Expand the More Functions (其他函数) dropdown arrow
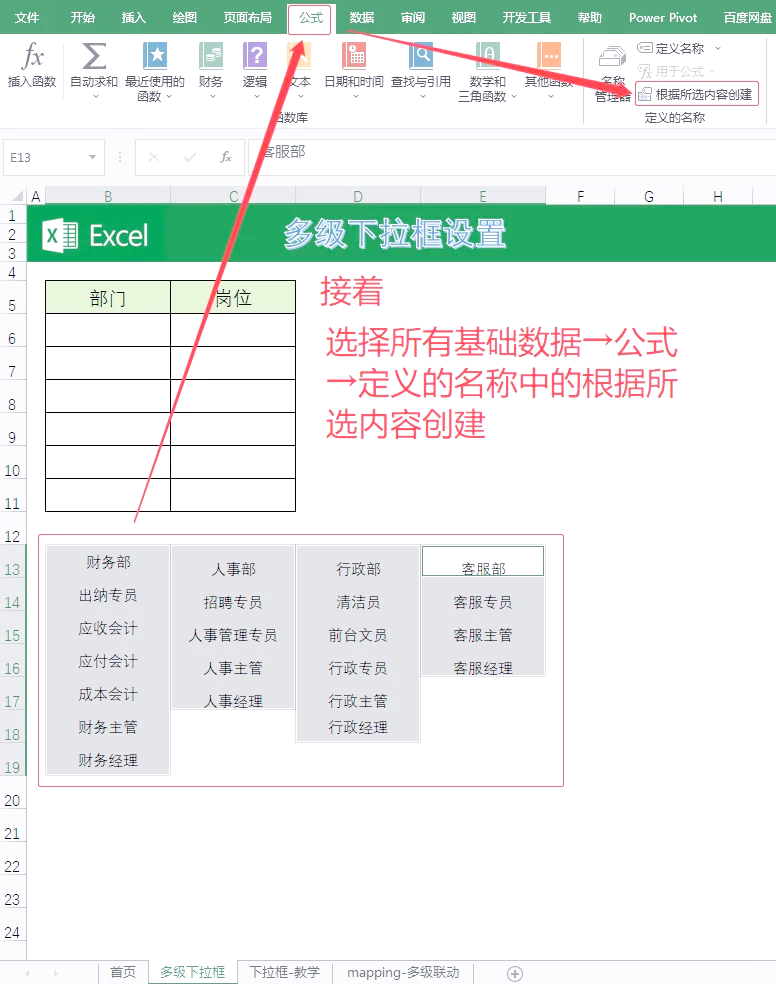The width and height of the screenshot is (776, 984). pos(551,97)
